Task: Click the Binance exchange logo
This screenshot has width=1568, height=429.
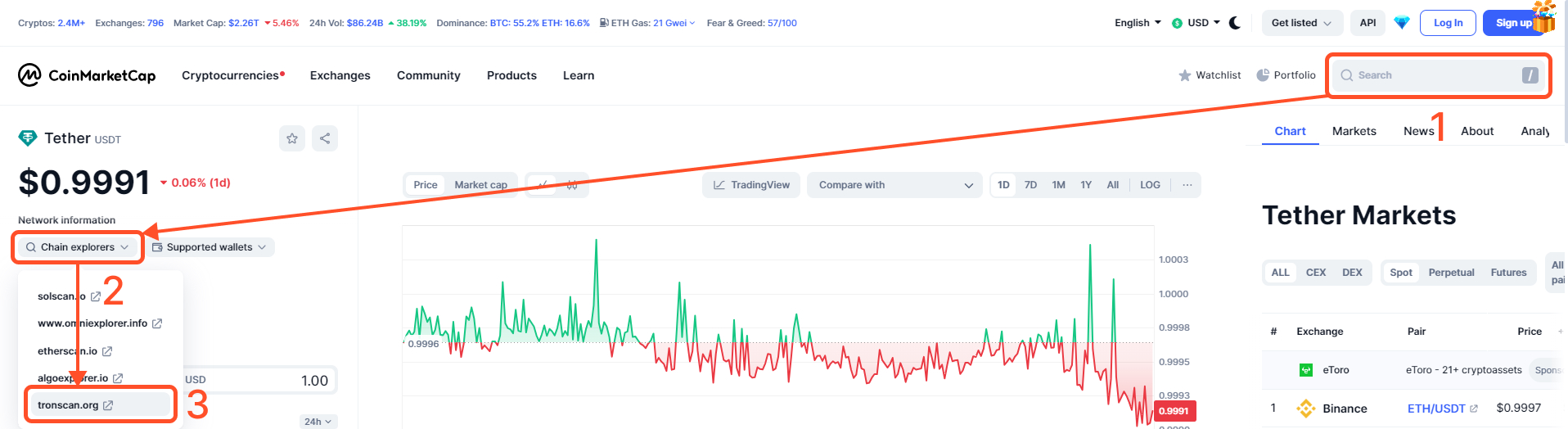Action: click(1306, 408)
